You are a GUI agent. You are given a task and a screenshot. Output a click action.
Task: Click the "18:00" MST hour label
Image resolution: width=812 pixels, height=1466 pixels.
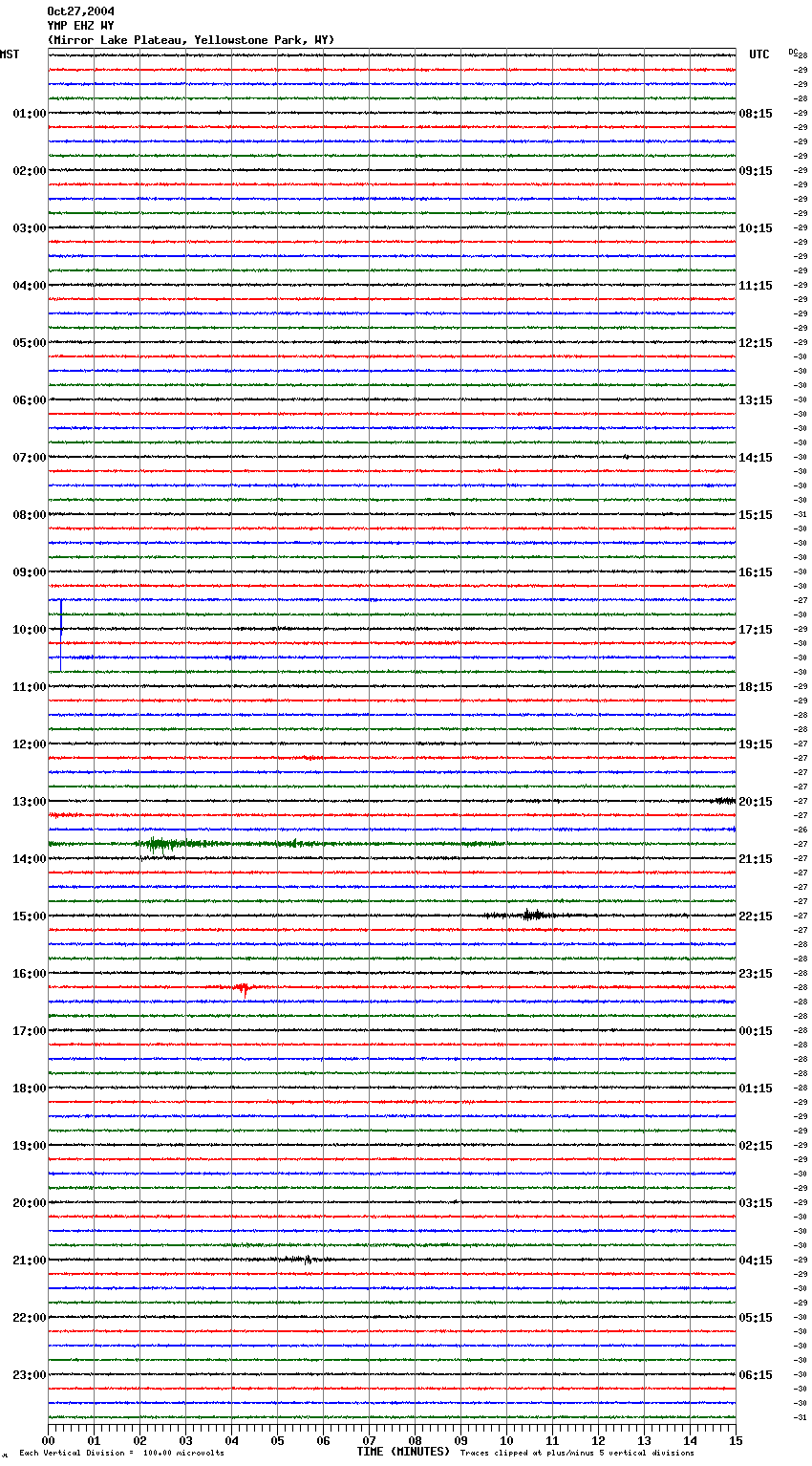[x=30, y=1089]
